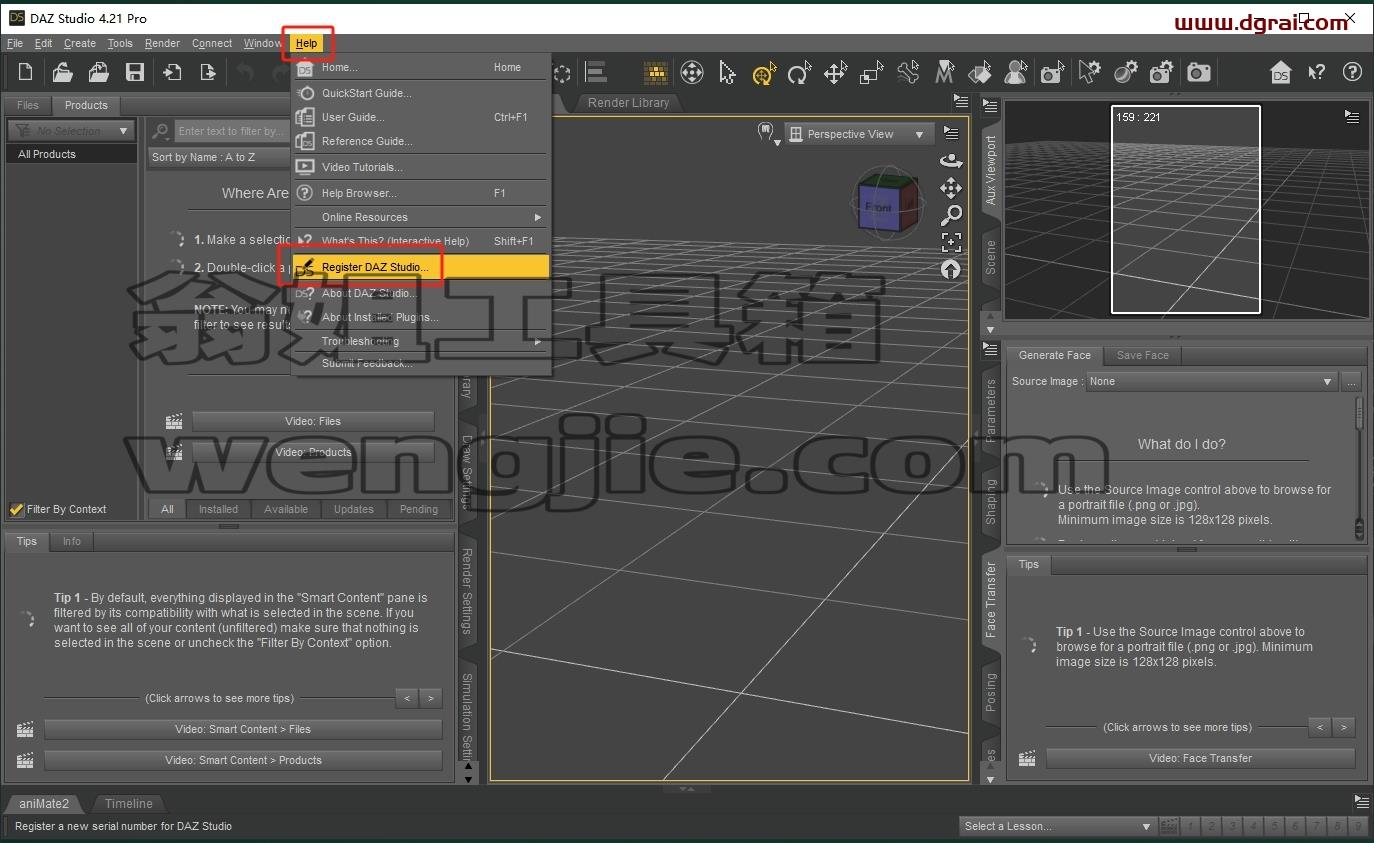
Task: Open the Select a Lesson dropdown
Action: (x=1058, y=826)
